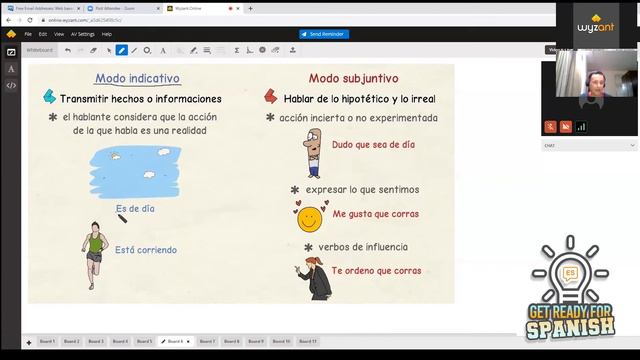Click the connection signal strength icon
Image resolution: width=640 pixels, height=360 pixels.
tap(581, 127)
